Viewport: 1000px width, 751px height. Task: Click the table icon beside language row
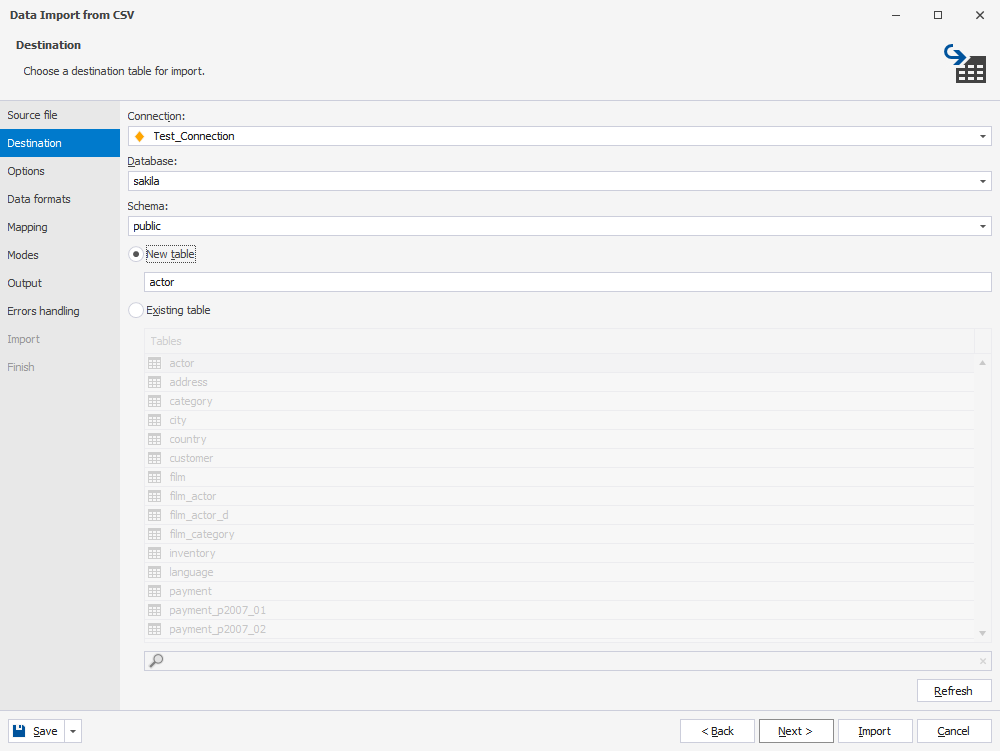154,572
